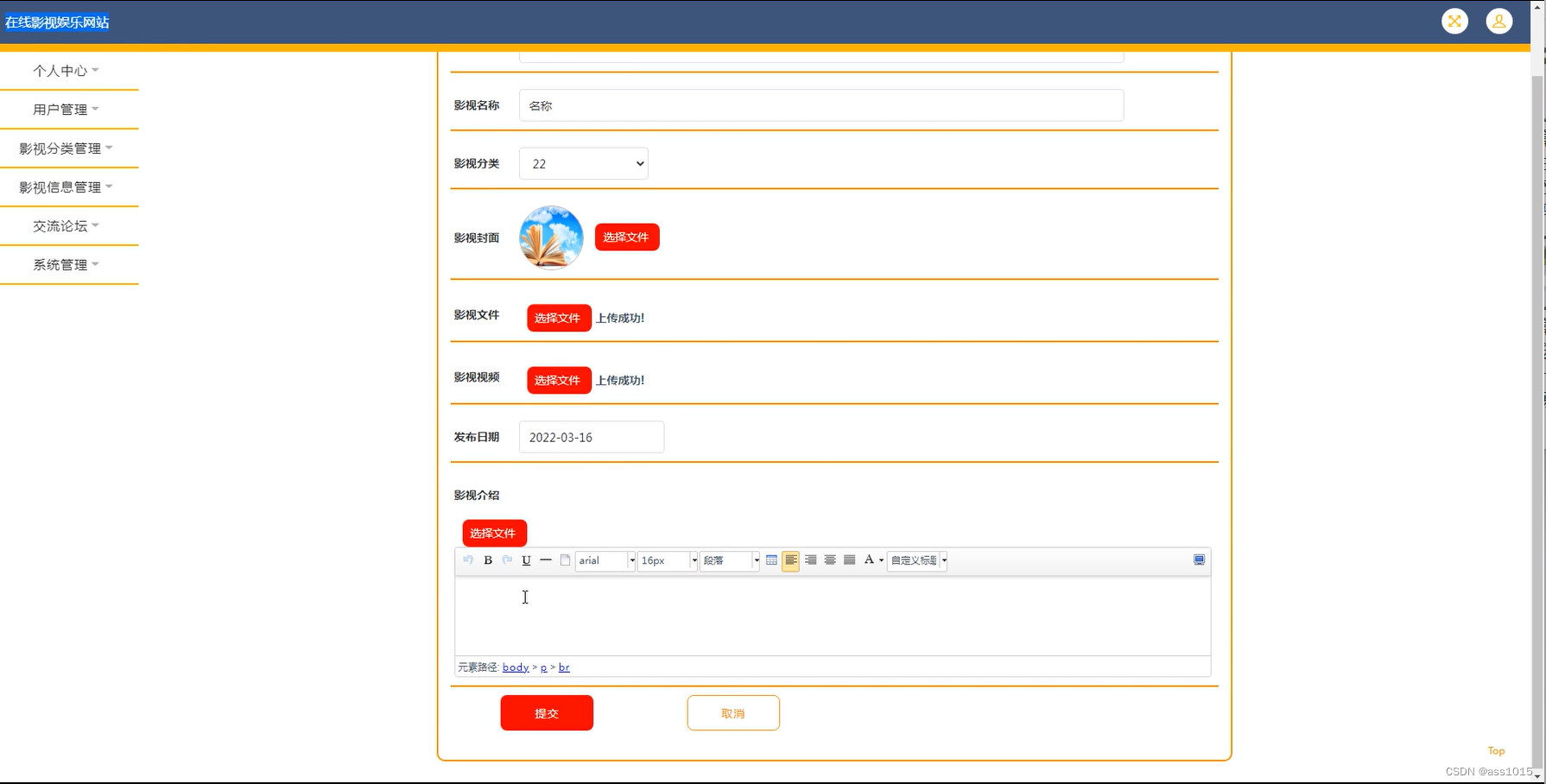Screen dimensions: 1546x784
Task: Toggle left alignment in the editor
Action: pyautogui.click(x=790, y=560)
